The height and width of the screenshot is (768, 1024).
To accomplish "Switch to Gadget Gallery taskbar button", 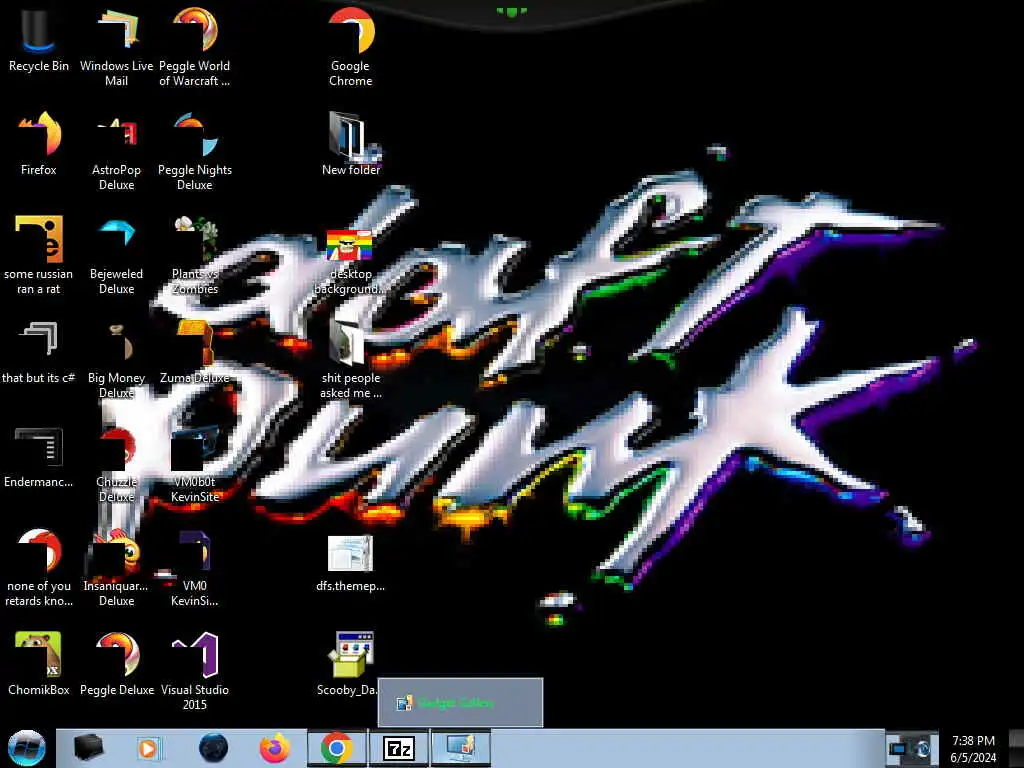I will [460, 748].
